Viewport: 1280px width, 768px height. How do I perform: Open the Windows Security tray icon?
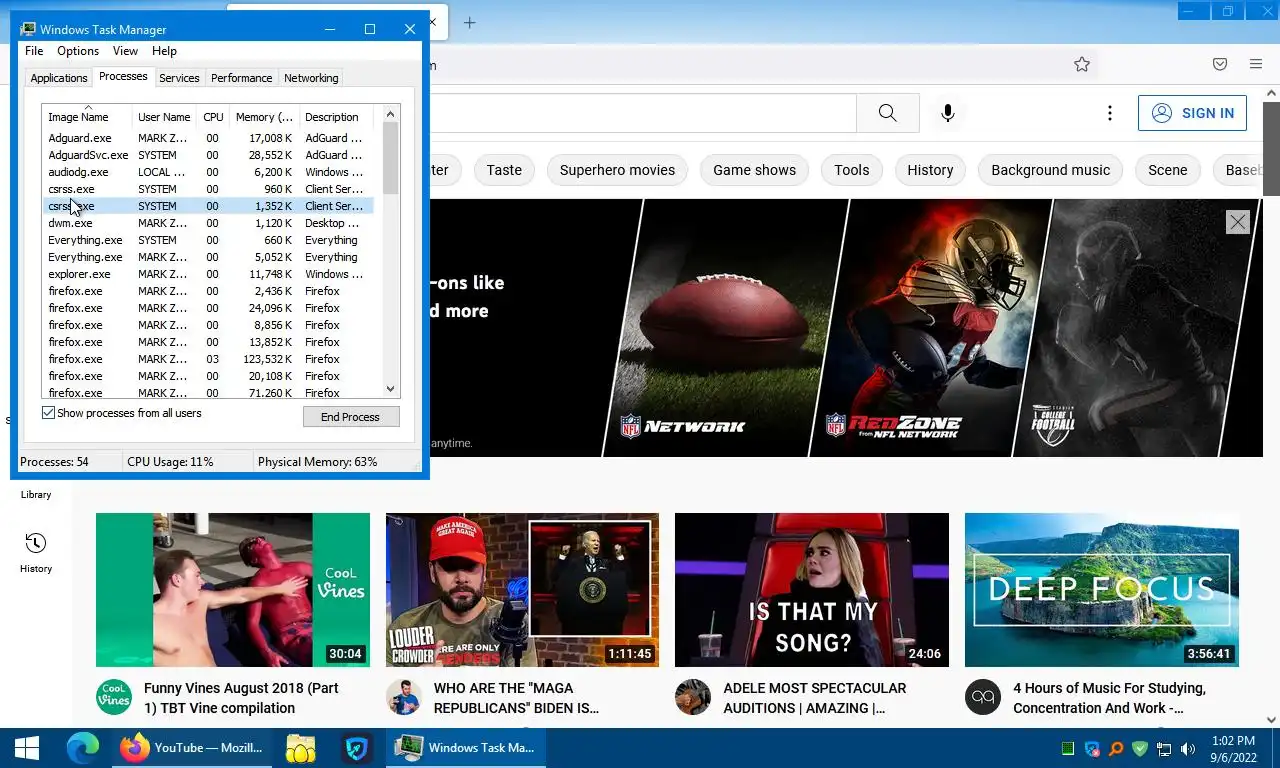click(1092, 748)
